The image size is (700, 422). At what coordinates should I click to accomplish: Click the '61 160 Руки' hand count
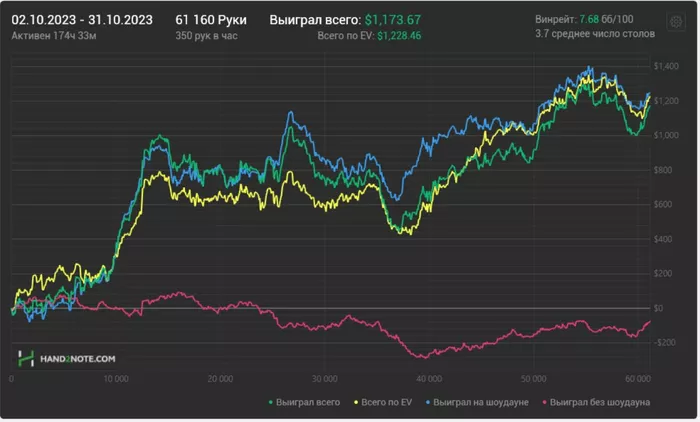[x=211, y=20]
